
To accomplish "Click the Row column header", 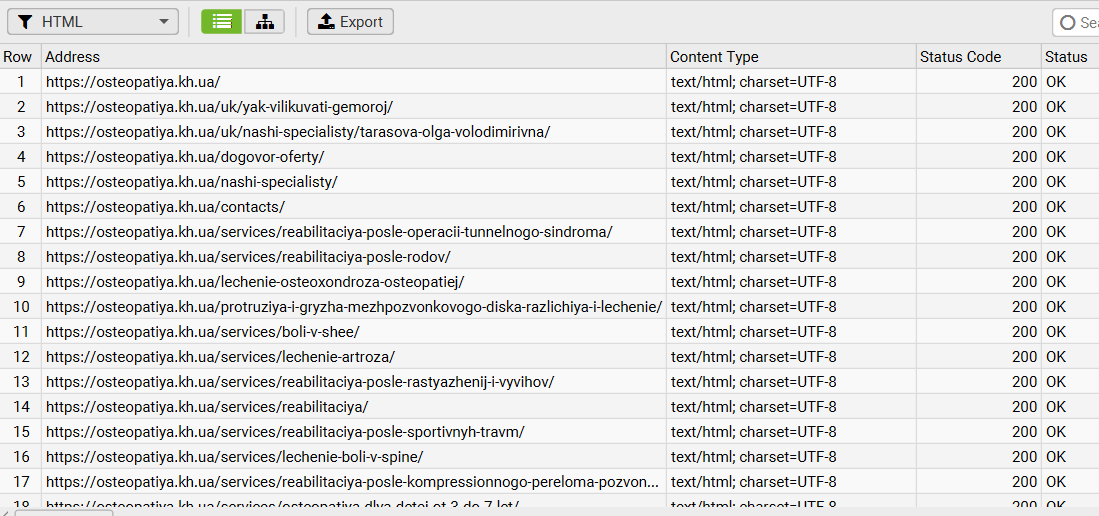I will point(18,57).
